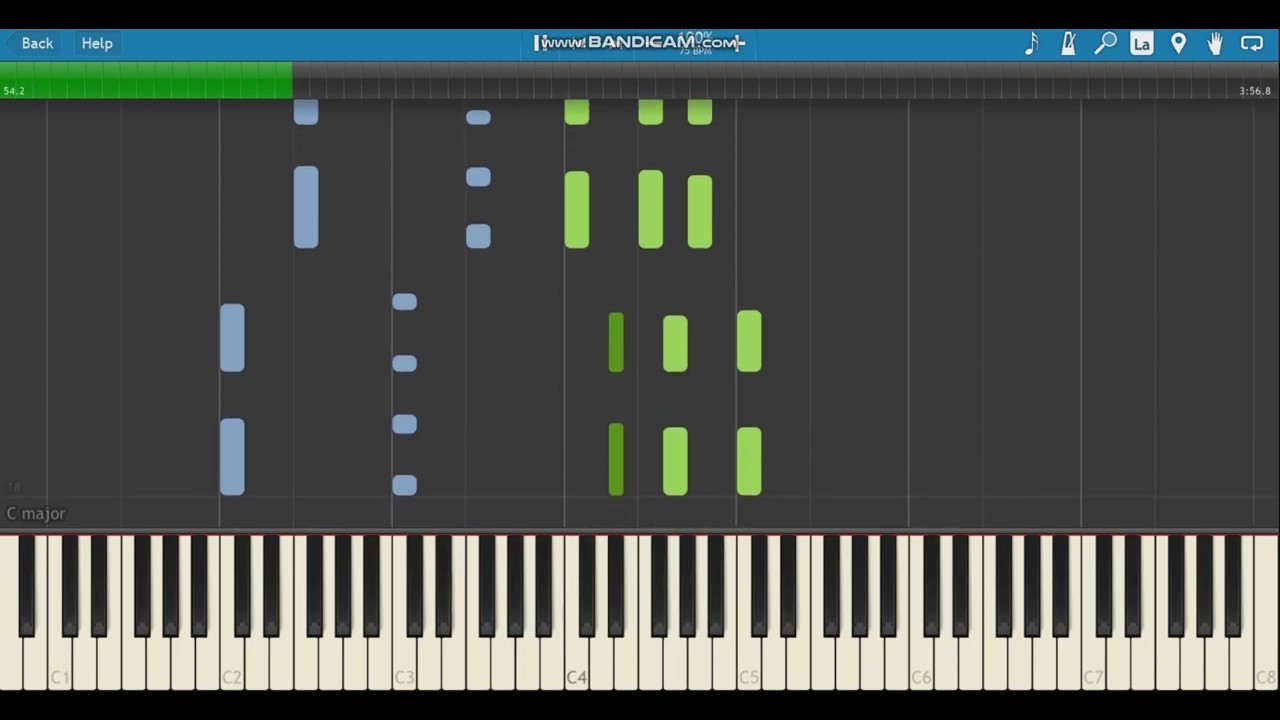This screenshot has width=1280, height=720.
Task: Play the C3 piano key
Action: 404,665
